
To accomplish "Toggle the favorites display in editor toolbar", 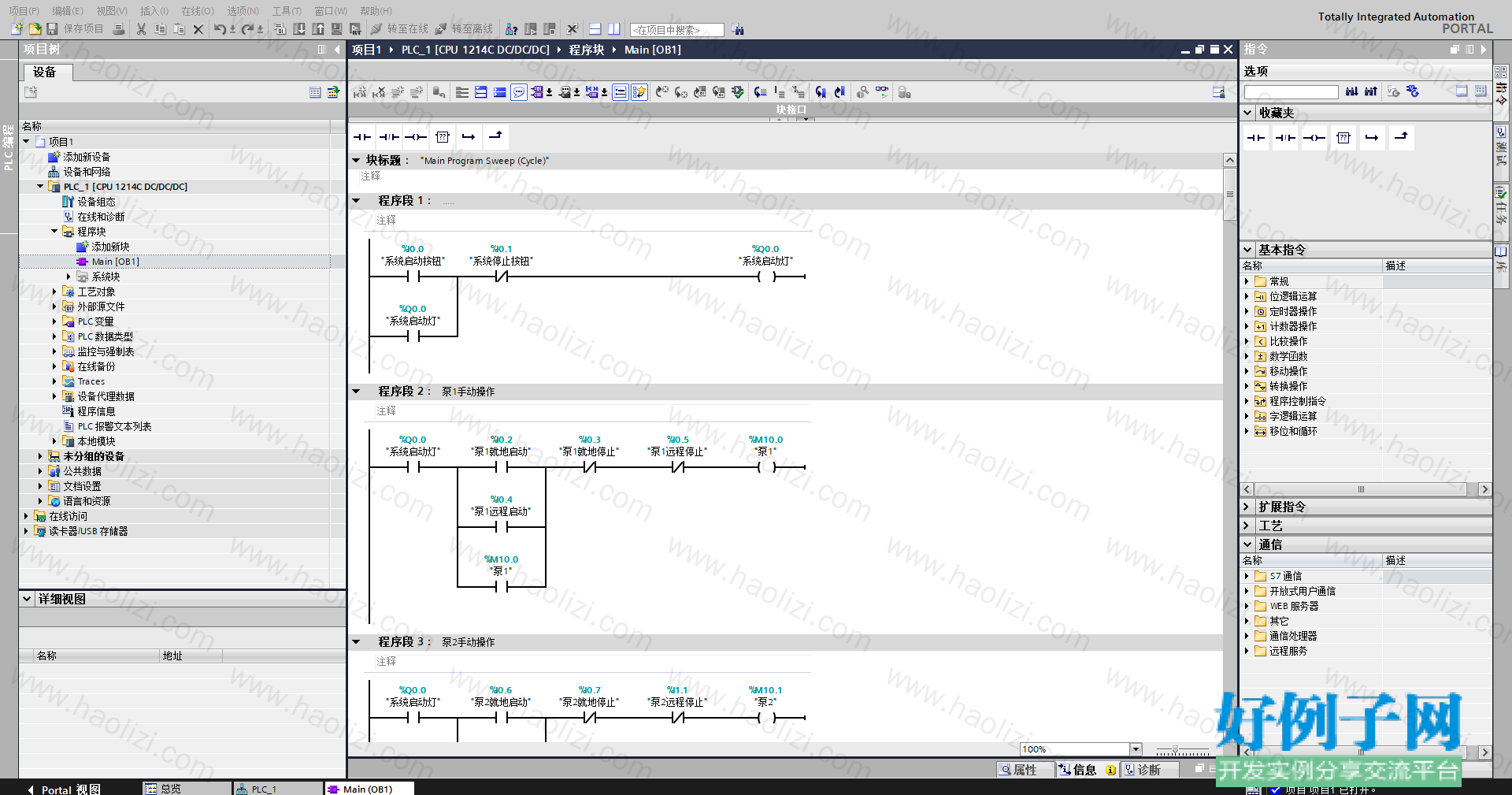I will coord(639,92).
